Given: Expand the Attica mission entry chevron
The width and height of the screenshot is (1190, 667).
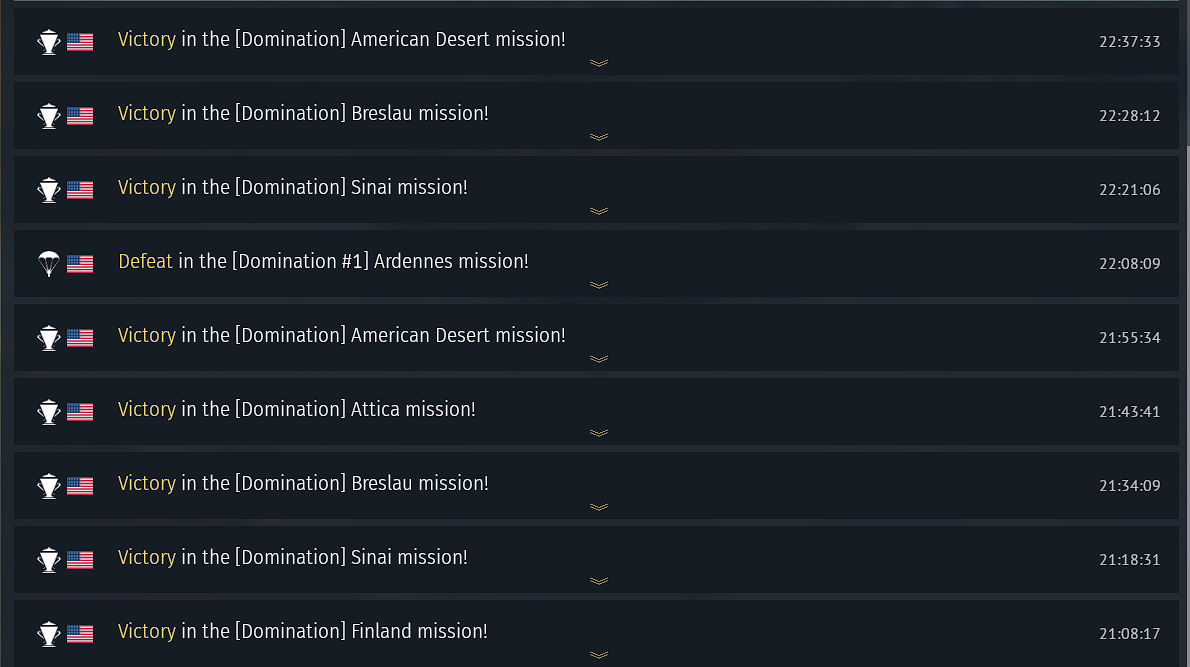Looking at the screenshot, I should pyautogui.click(x=599, y=433).
